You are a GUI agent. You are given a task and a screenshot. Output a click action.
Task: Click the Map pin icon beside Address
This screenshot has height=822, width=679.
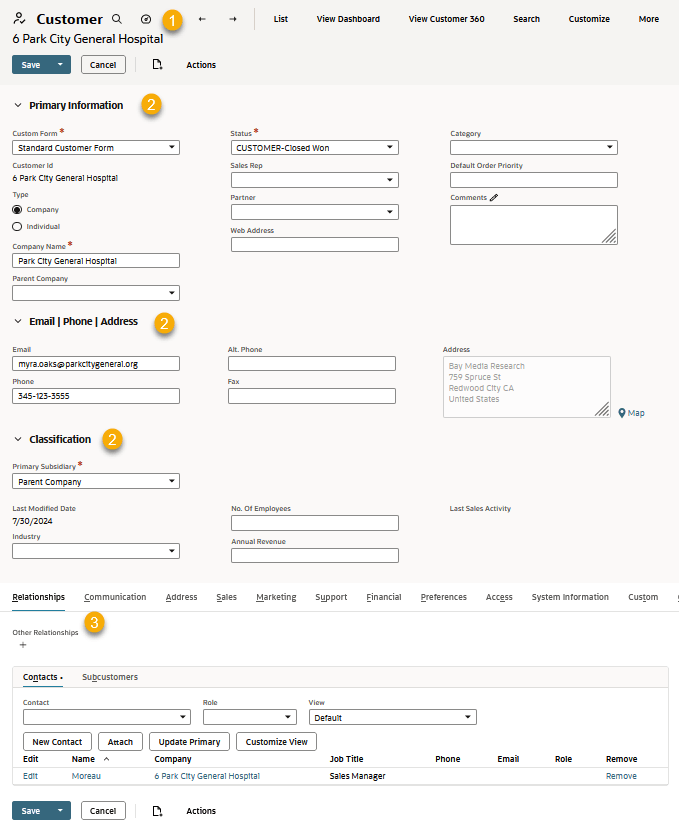click(x=622, y=413)
